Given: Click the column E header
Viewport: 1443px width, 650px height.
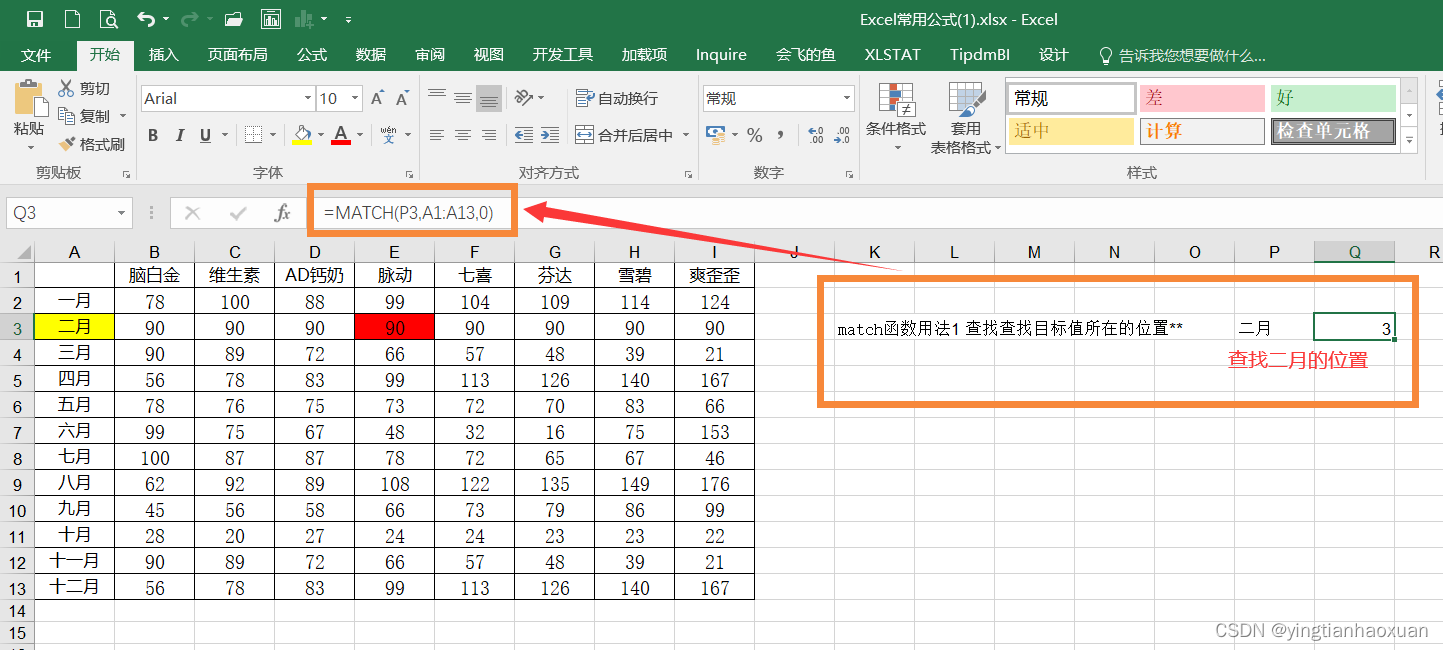Looking at the screenshot, I should coord(395,252).
